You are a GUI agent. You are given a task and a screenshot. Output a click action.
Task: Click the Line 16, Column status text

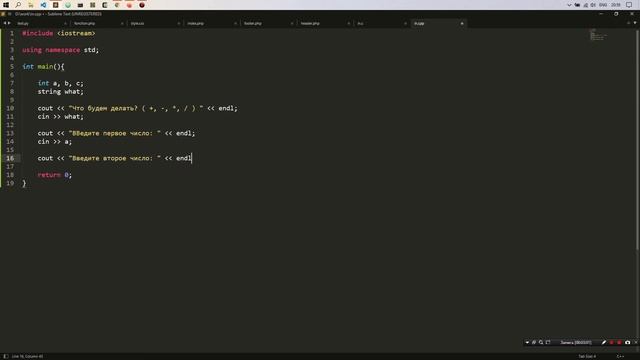click(x=27, y=356)
